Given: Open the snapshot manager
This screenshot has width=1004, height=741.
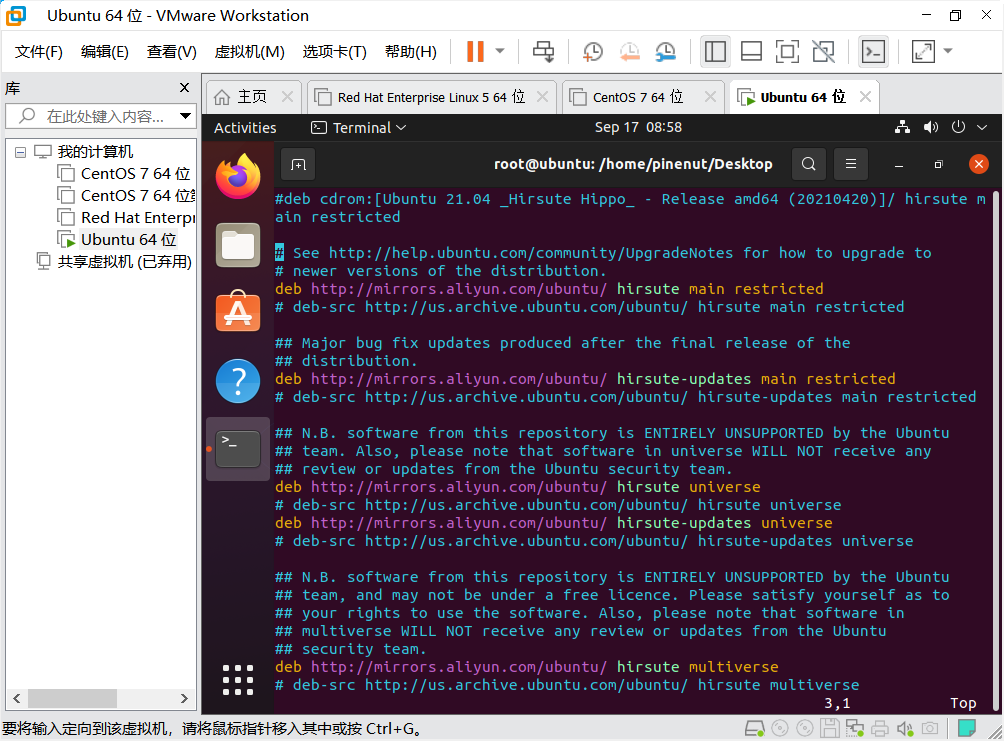Looking at the screenshot, I should [x=666, y=51].
